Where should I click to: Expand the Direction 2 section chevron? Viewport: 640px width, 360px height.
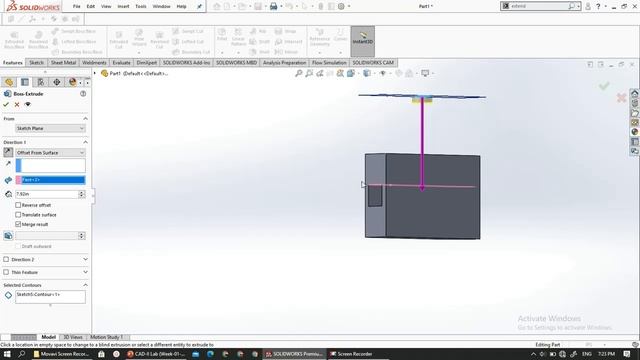tap(85, 259)
